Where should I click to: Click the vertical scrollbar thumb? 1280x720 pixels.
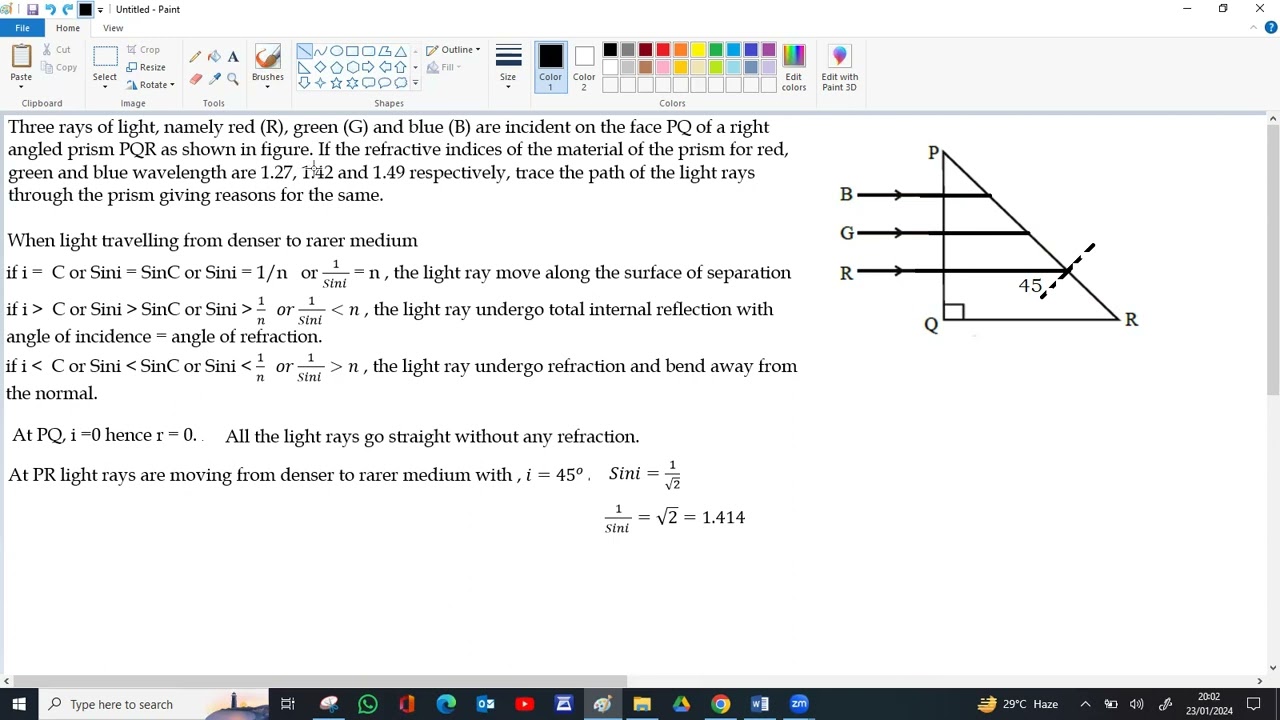[1272, 260]
